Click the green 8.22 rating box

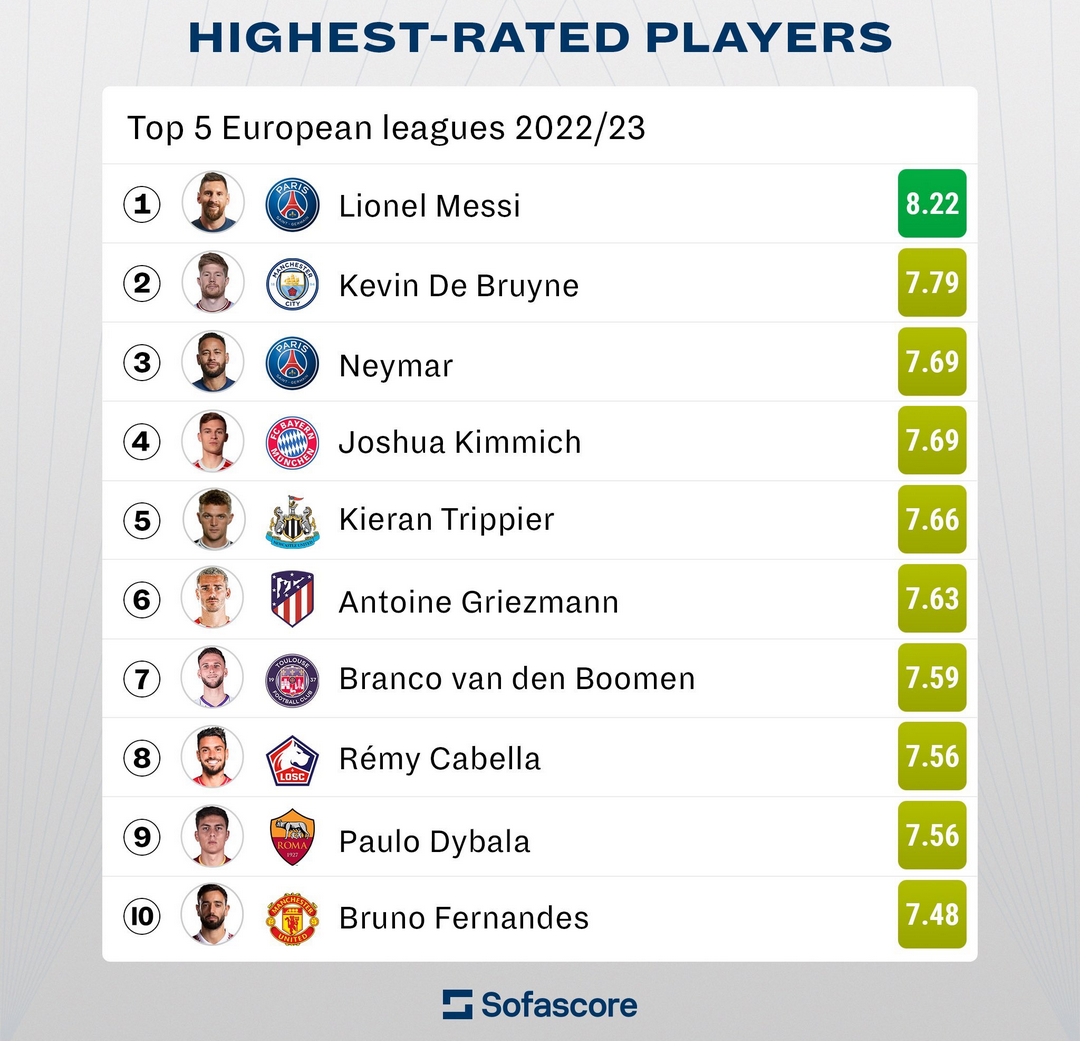pos(932,203)
